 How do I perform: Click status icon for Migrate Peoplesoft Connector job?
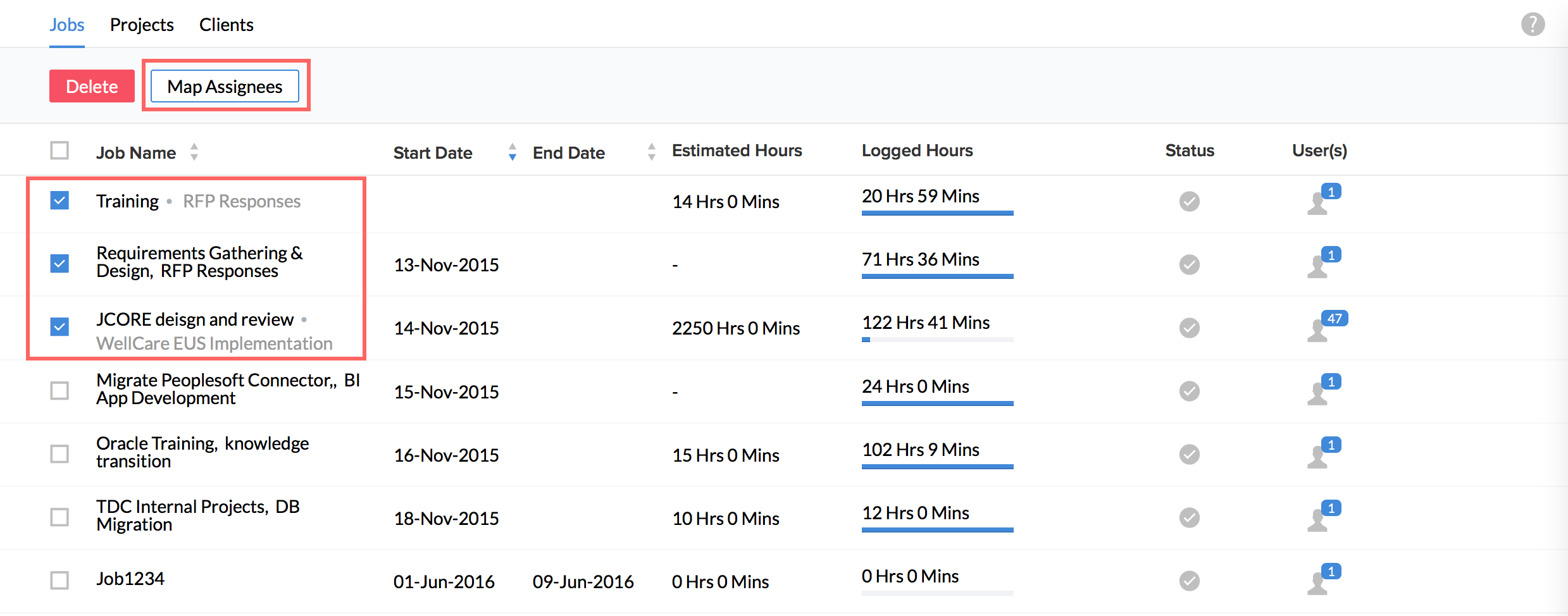pos(1189,391)
